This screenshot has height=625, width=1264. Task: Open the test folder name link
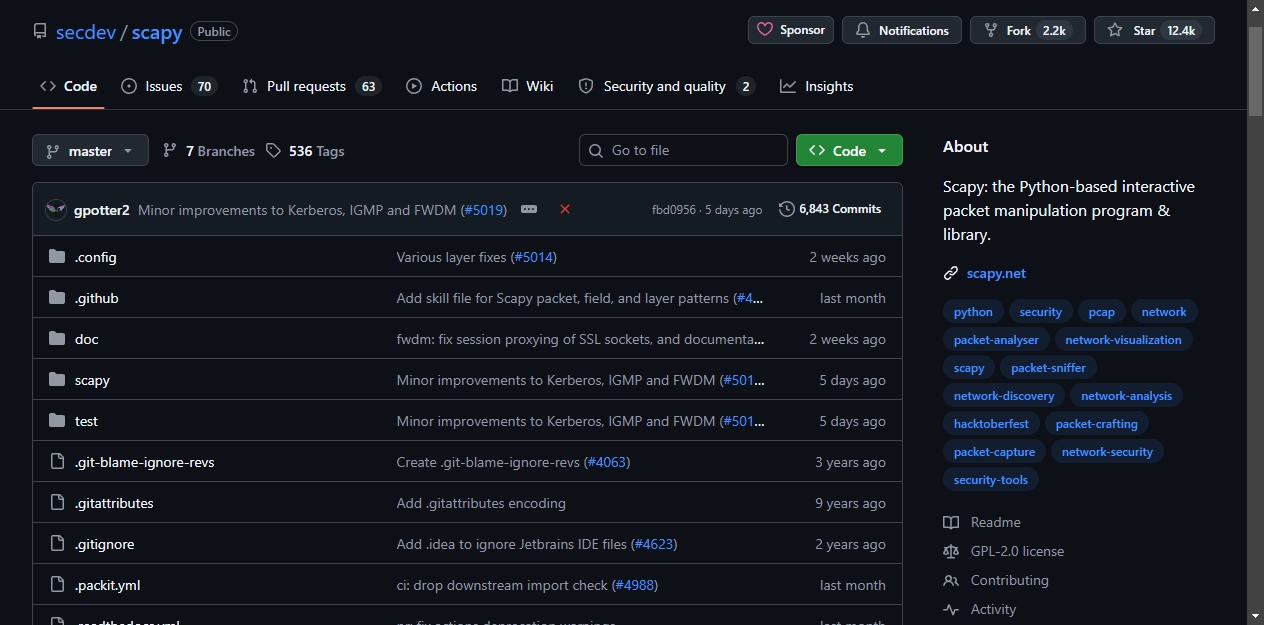pyautogui.click(x=86, y=421)
